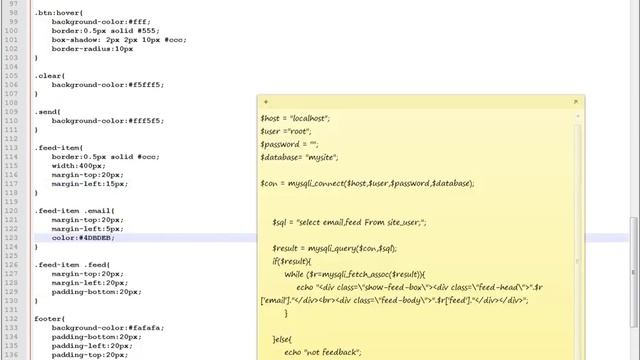Click '.send{' selector line
Screen dimensions: 640x360
[48, 111]
